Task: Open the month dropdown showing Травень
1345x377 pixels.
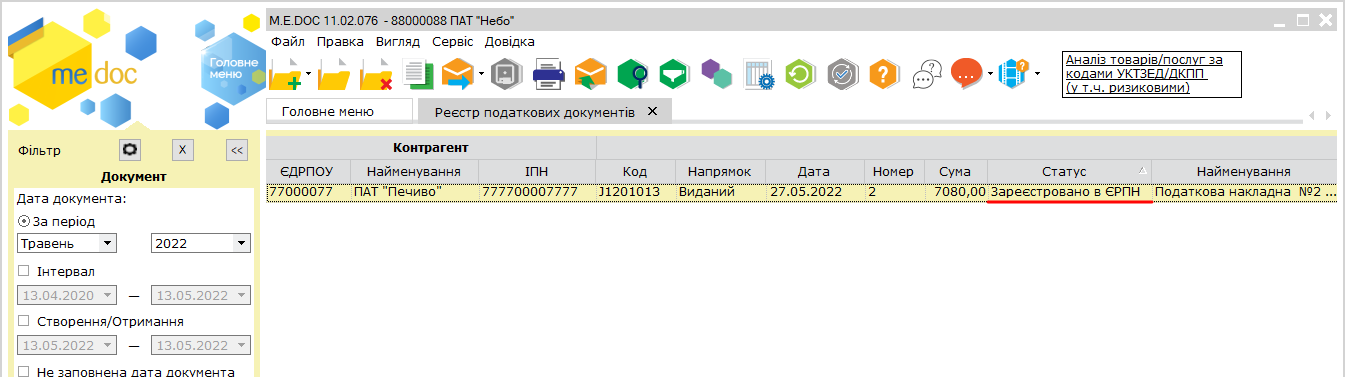Action: tap(68, 243)
